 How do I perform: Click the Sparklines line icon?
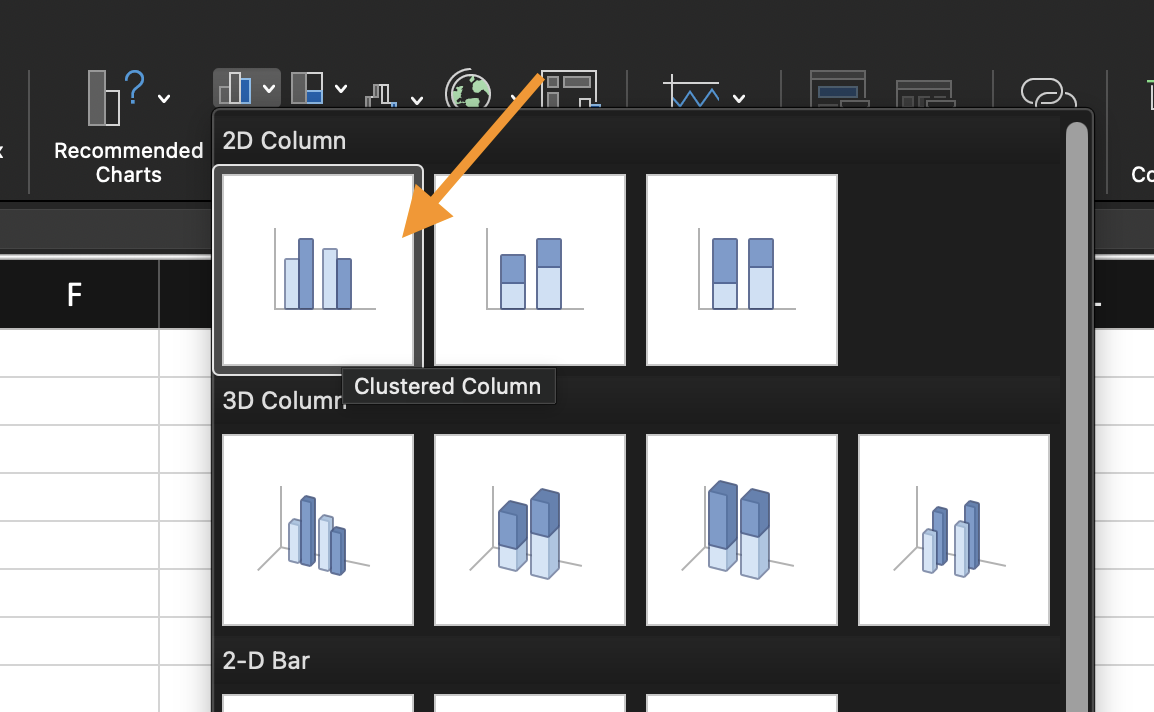point(692,93)
